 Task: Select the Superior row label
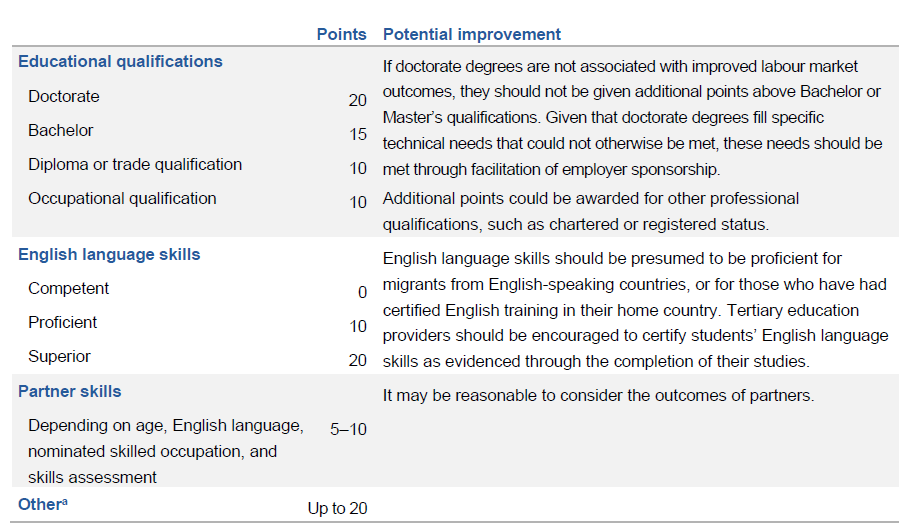59,357
